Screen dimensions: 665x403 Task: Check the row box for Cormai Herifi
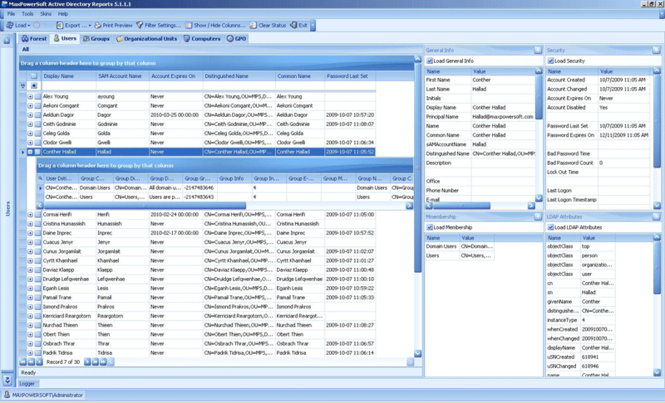coord(38,215)
